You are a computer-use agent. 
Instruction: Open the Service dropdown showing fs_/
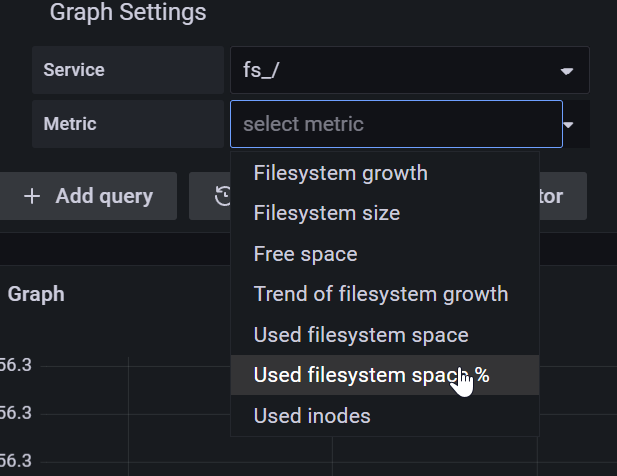click(x=410, y=70)
